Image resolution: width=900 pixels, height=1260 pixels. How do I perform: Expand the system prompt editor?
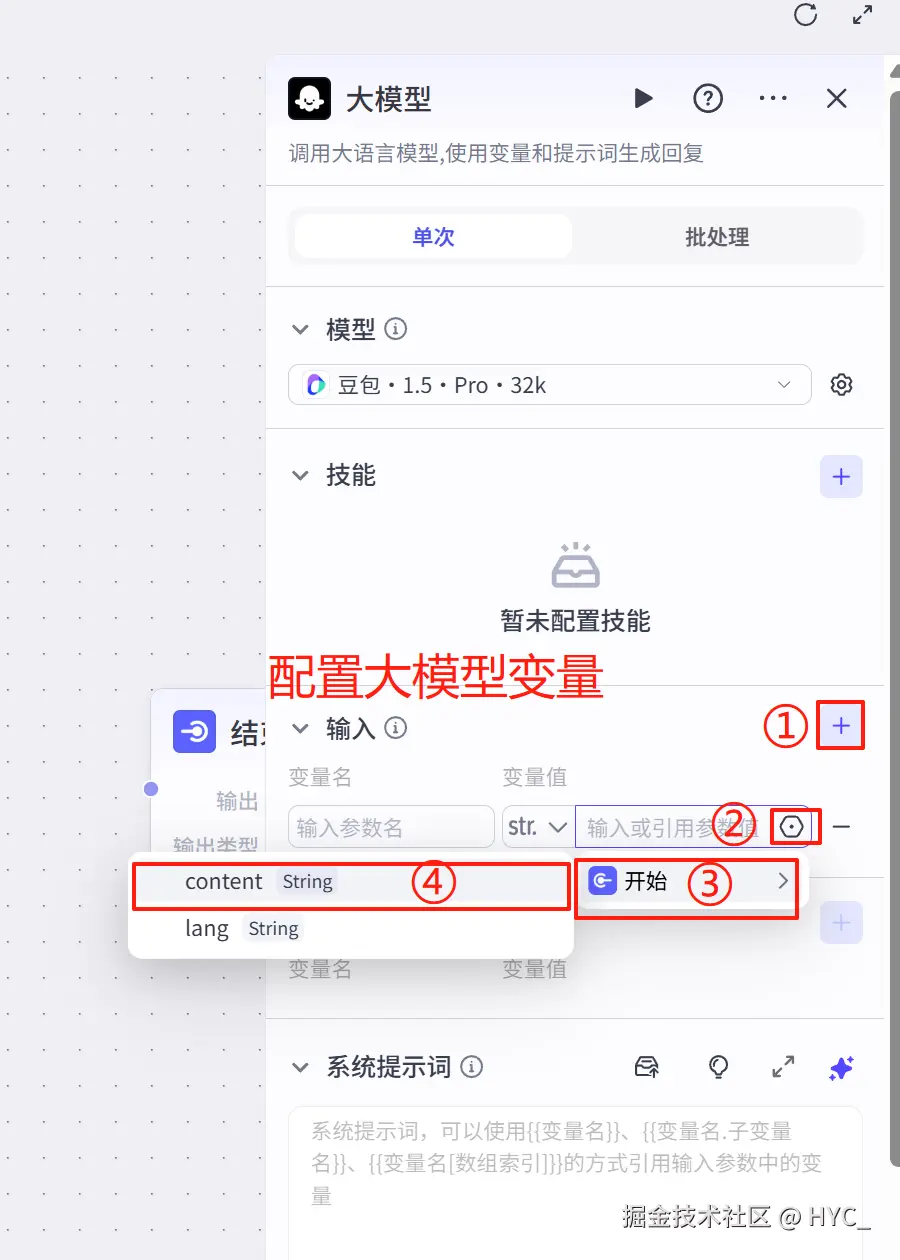click(x=783, y=1068)
